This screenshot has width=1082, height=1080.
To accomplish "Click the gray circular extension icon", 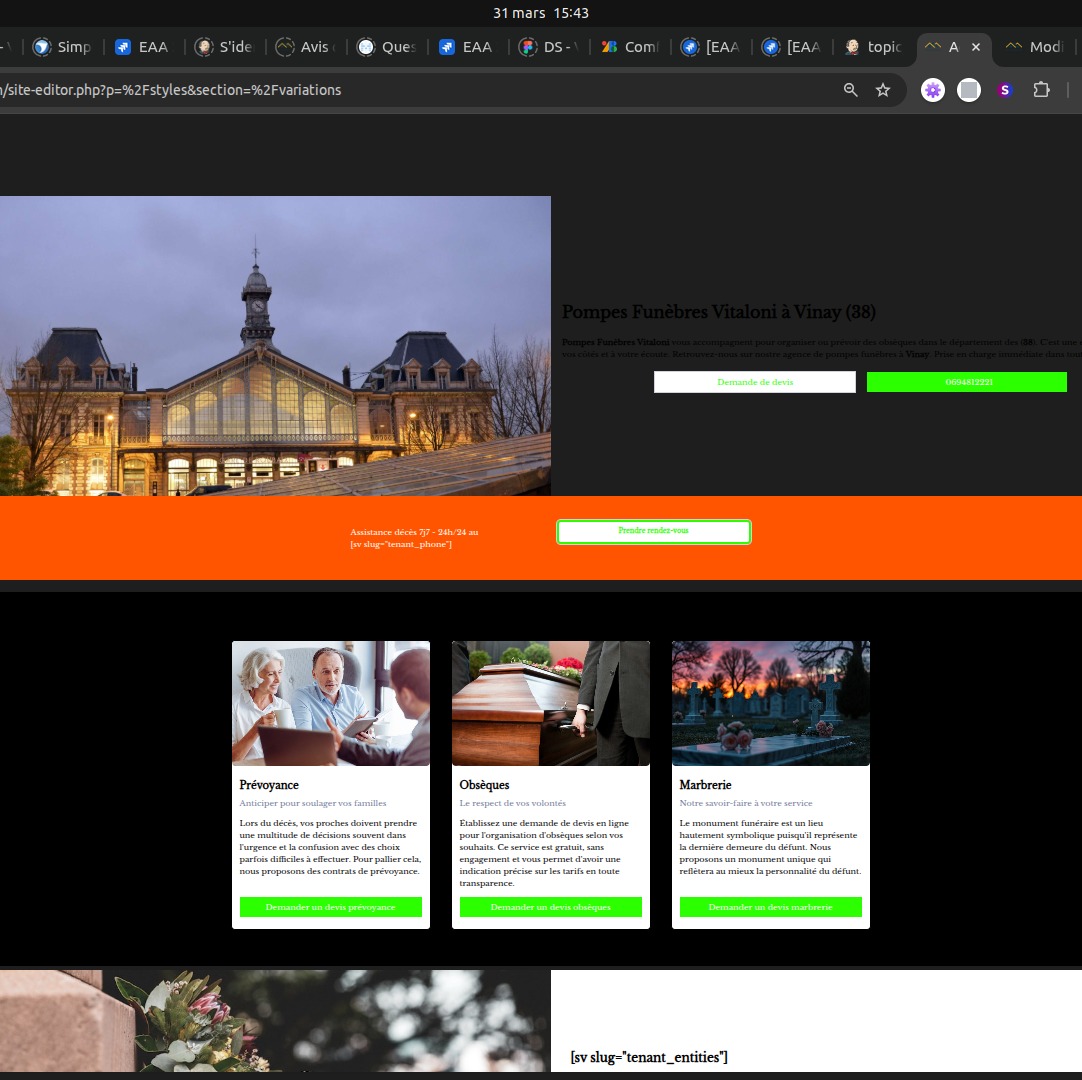I will click(969, 90).
